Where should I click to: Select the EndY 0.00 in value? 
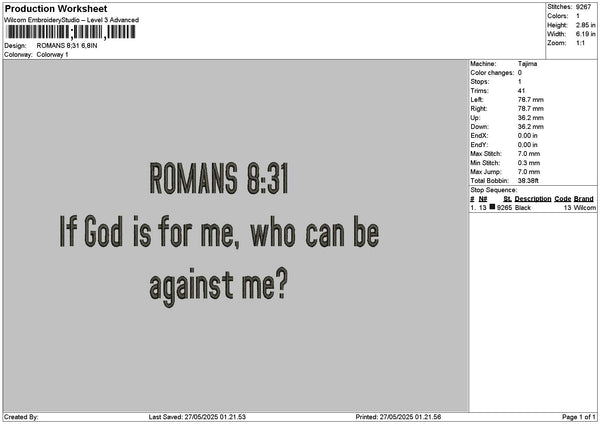pos(528,145)
